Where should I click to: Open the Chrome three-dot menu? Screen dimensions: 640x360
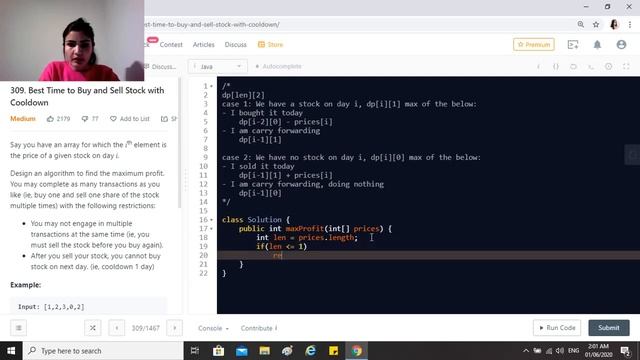pos(630,24)
